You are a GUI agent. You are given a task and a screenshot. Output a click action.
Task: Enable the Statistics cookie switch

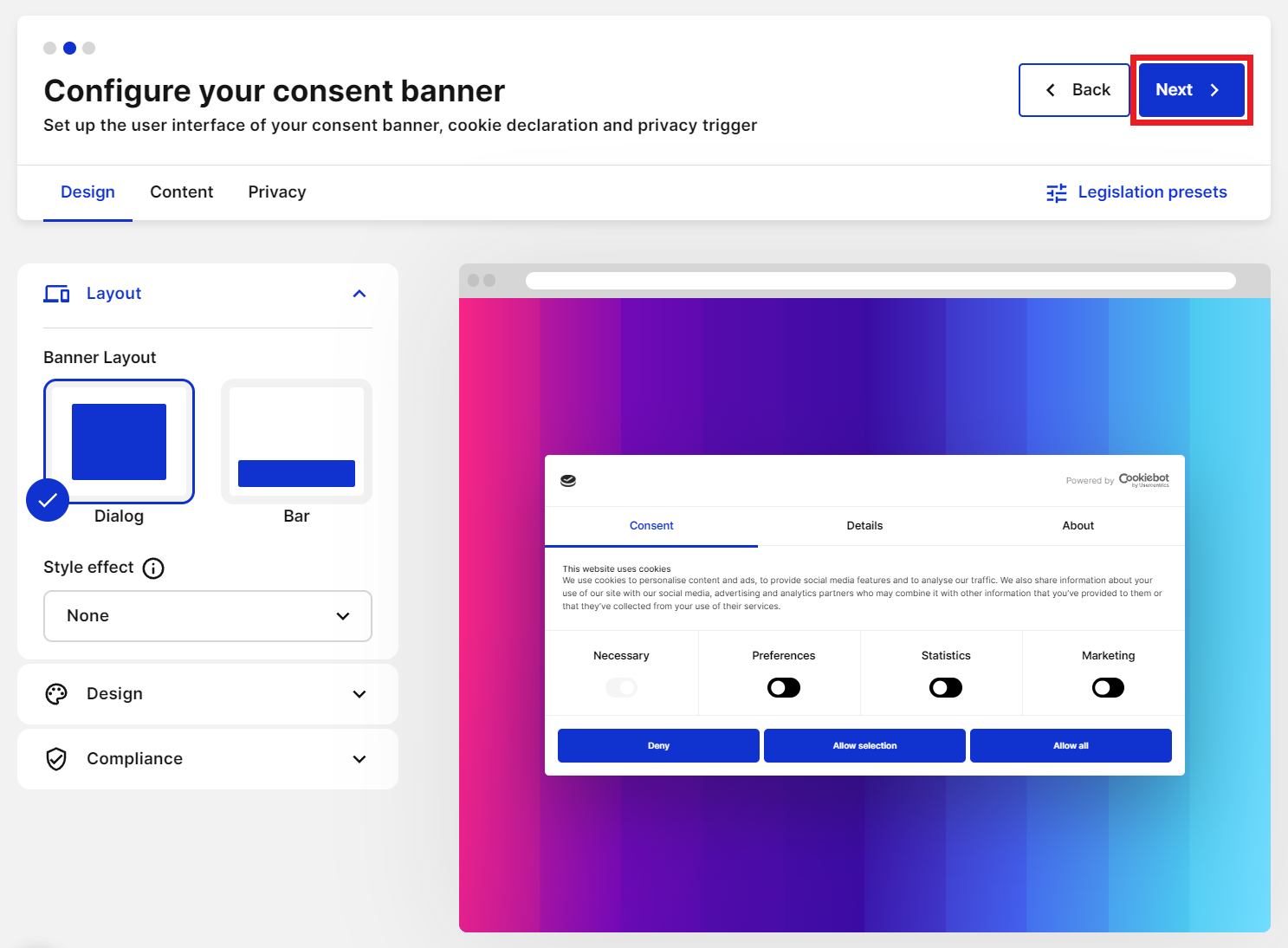(x=945, y=688)
